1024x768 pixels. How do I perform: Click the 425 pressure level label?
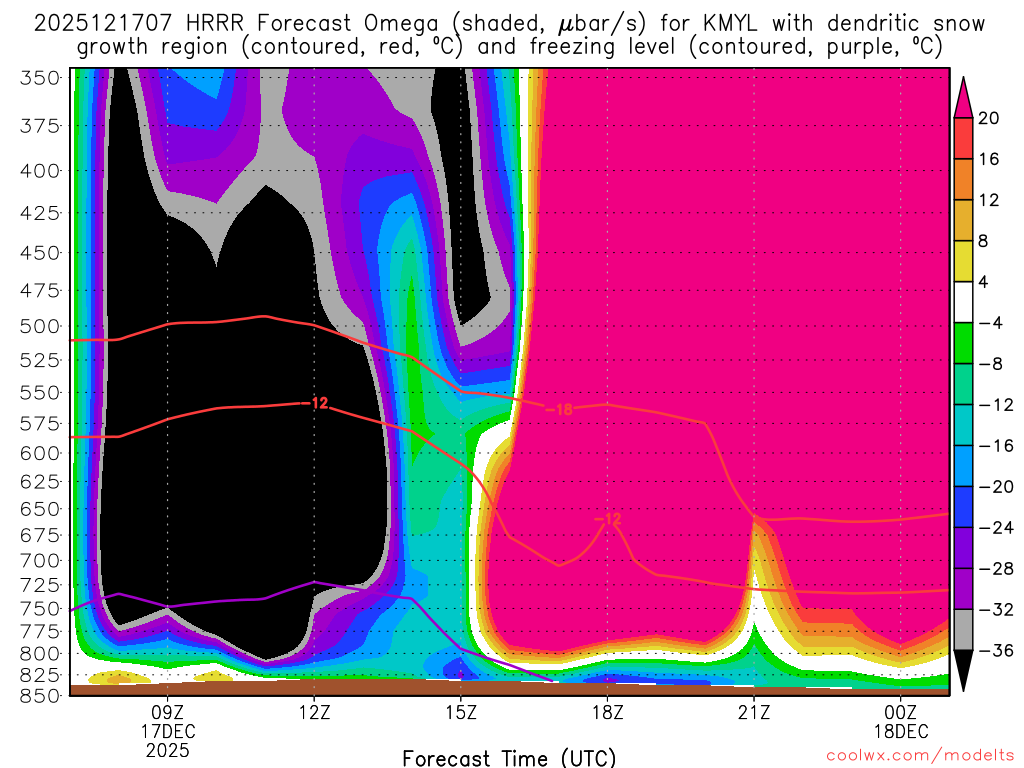[x=40, y=213]
